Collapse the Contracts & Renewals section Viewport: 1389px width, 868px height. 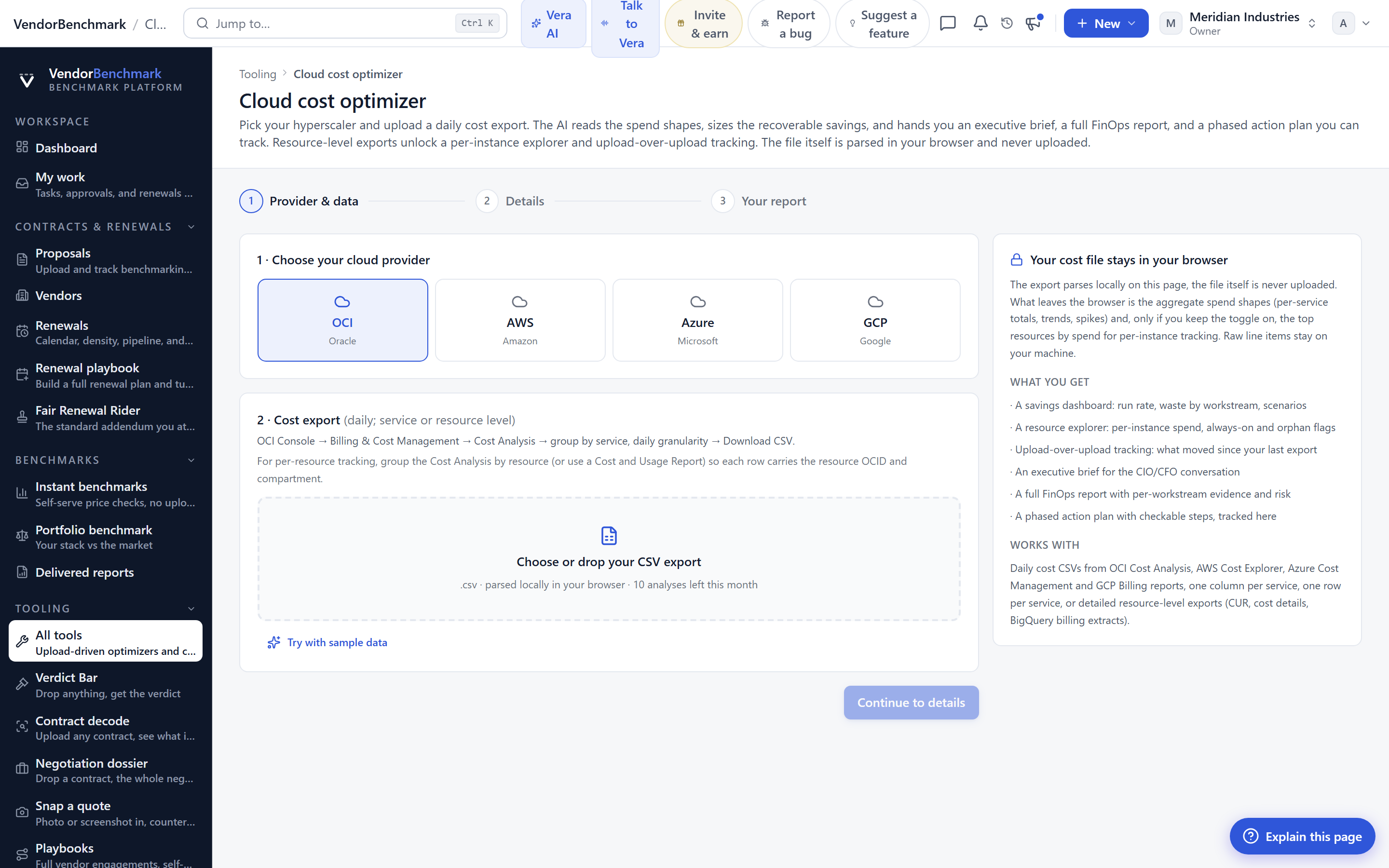191,227
